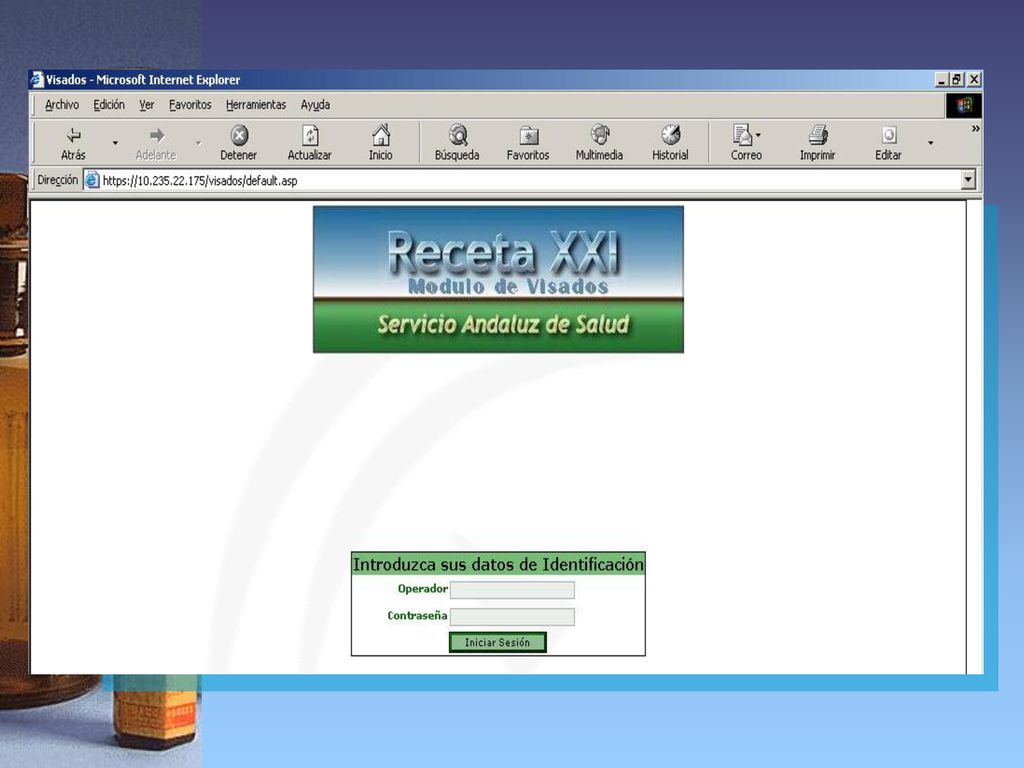Image resolution: width=1024 pixels, height=768 pixels.
Task: Open the address bar dropdown arrow
Action: tap(968, 180)
